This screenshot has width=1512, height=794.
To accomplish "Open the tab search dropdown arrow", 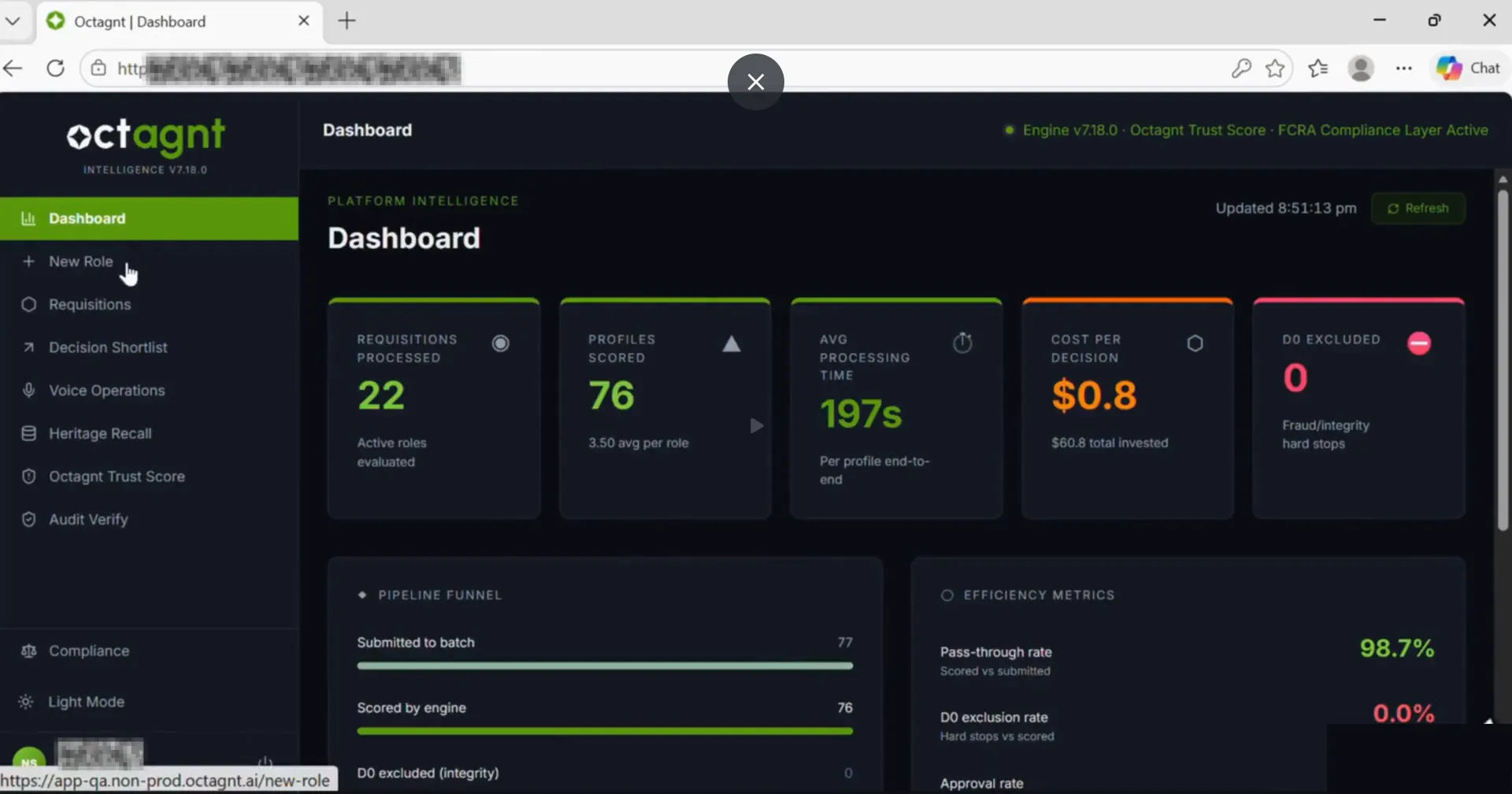I will pyautogui.click(x=13, y=21).
